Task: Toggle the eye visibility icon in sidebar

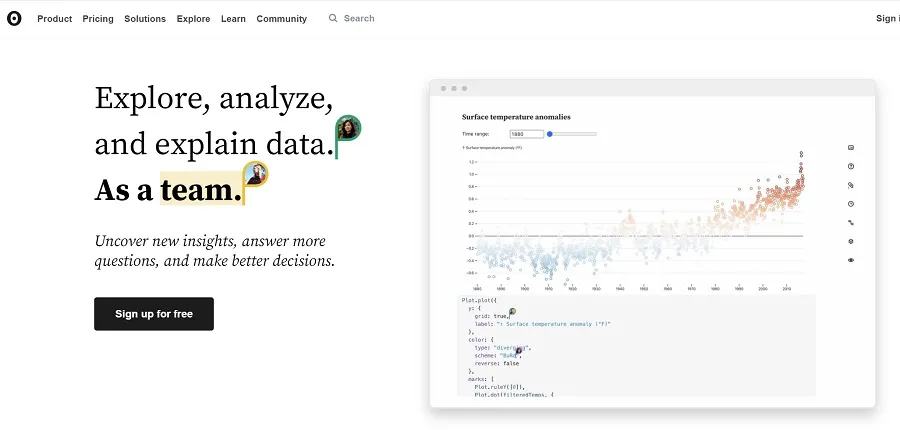Action: (850, 260)
